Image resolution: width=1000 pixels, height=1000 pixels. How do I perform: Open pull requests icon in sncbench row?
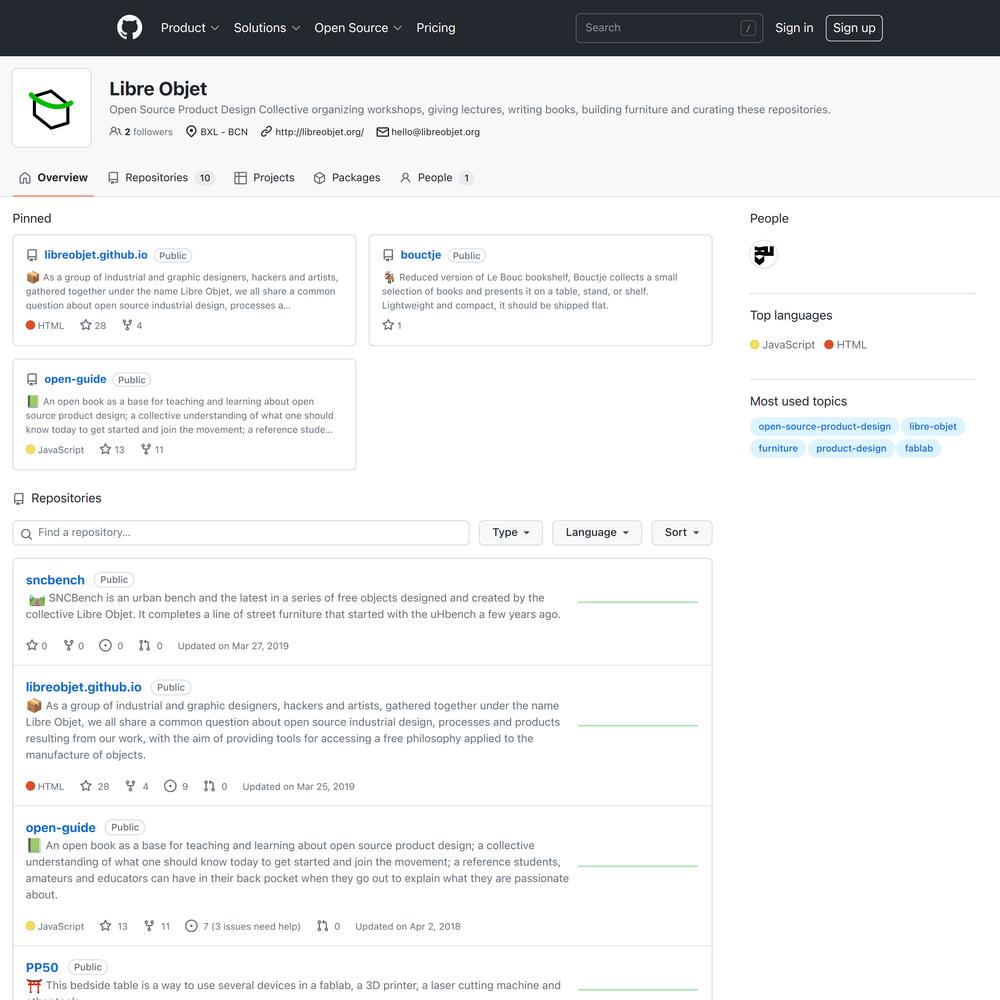pos(145,645)
